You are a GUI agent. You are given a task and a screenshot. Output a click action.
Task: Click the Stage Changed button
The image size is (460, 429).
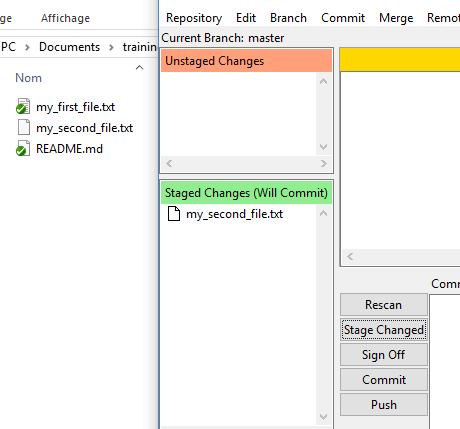click(384, 330)
